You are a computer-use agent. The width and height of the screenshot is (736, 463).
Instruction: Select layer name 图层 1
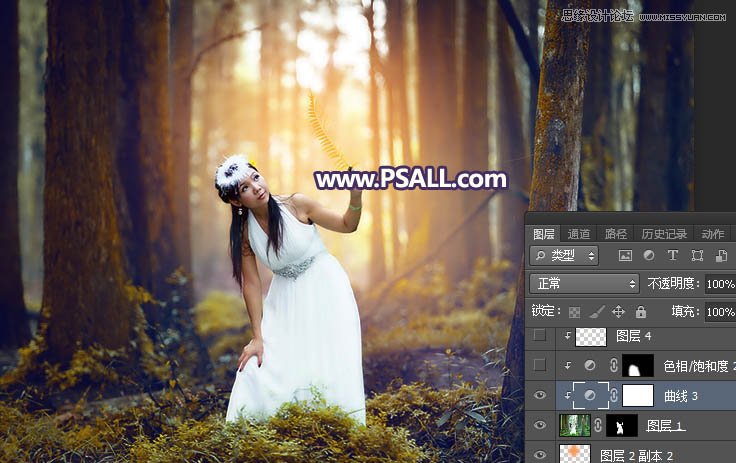point(666,425)
